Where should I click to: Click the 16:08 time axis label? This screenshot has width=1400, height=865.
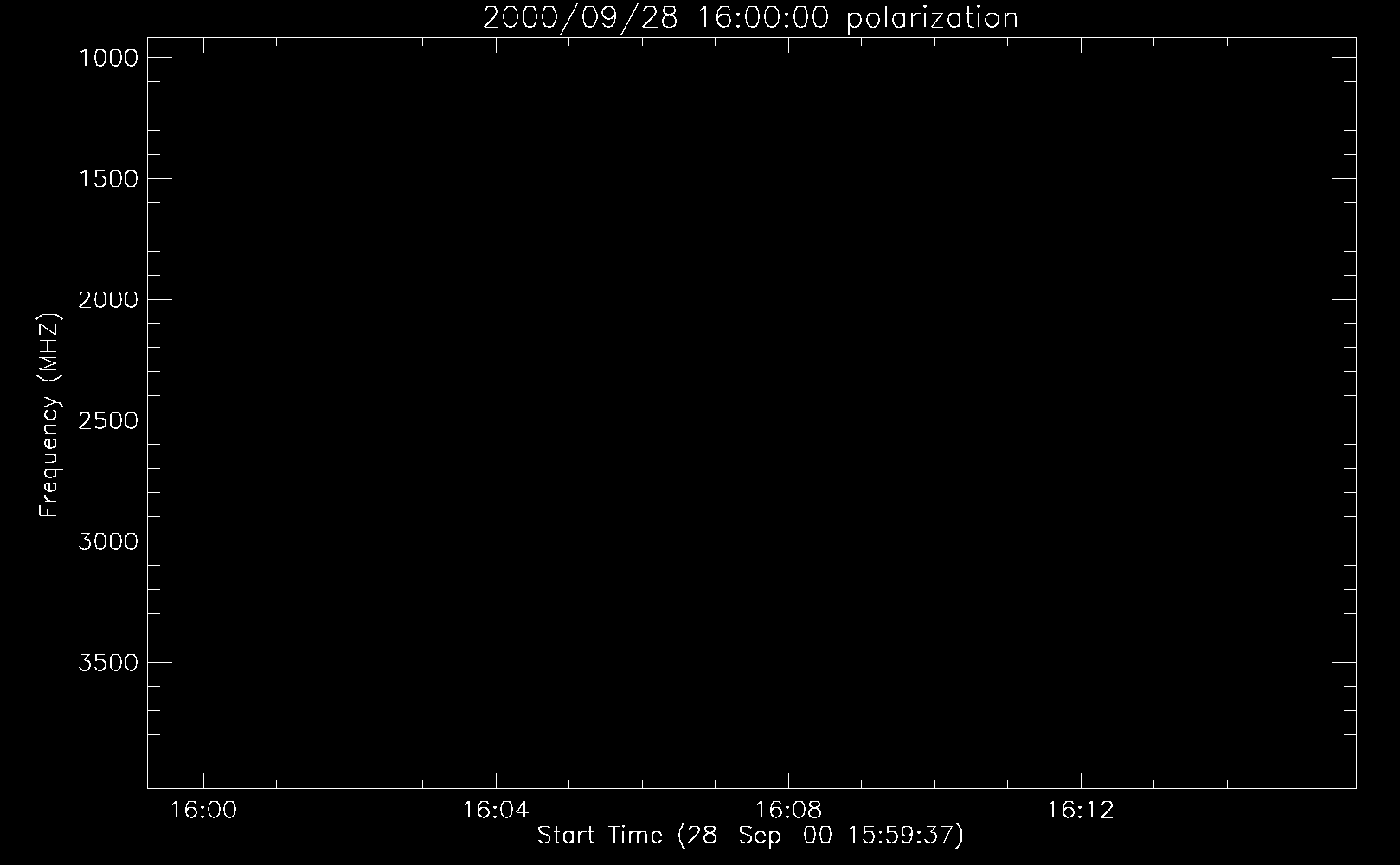click(x=788, y=811)
